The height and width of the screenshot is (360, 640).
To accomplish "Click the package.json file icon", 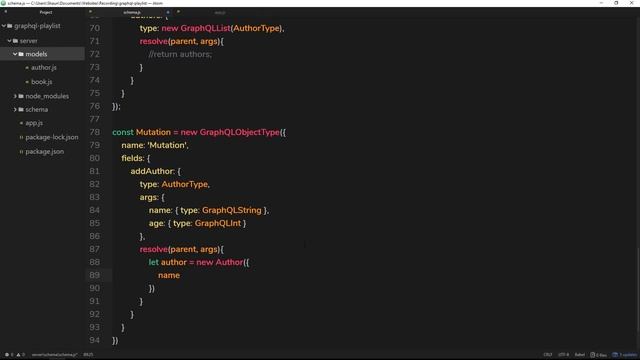I will [x=21, y=152].
